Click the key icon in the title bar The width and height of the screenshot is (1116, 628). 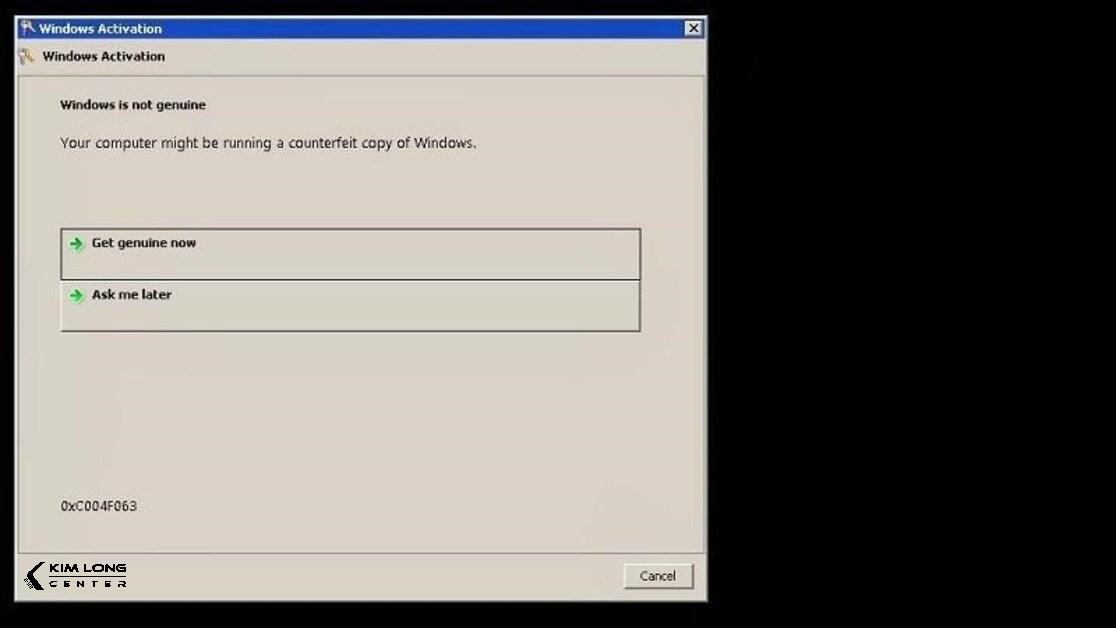pos(24,28)
